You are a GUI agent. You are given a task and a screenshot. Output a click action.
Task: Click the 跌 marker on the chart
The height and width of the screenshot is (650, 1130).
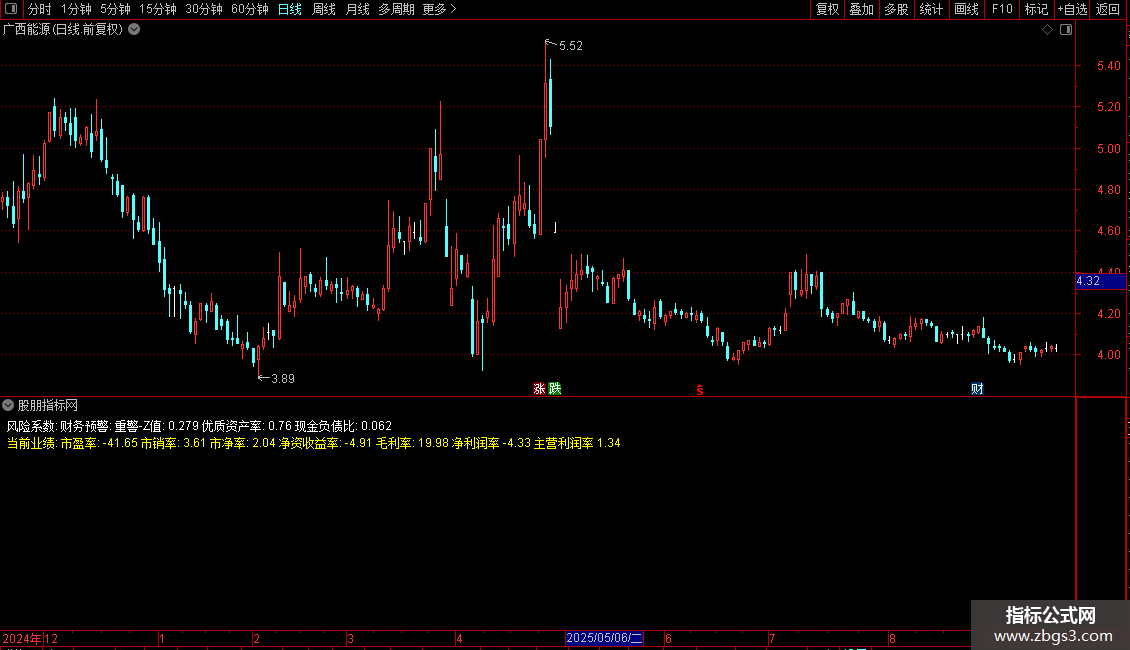click(554, 388)
